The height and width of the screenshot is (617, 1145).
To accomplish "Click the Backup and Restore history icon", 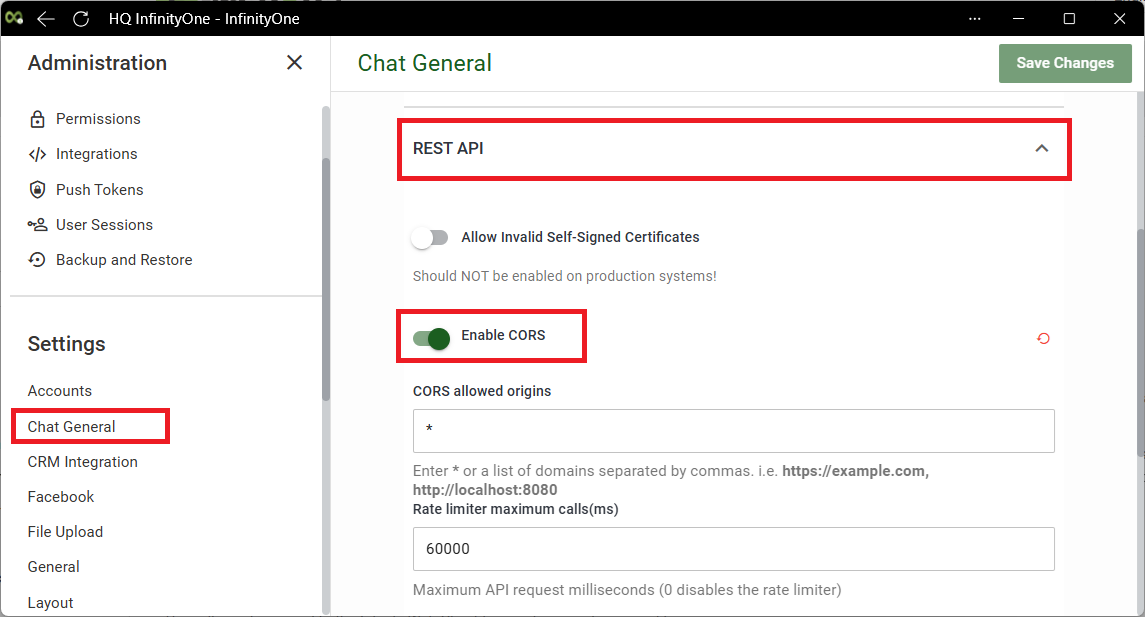I will (37, 260).
